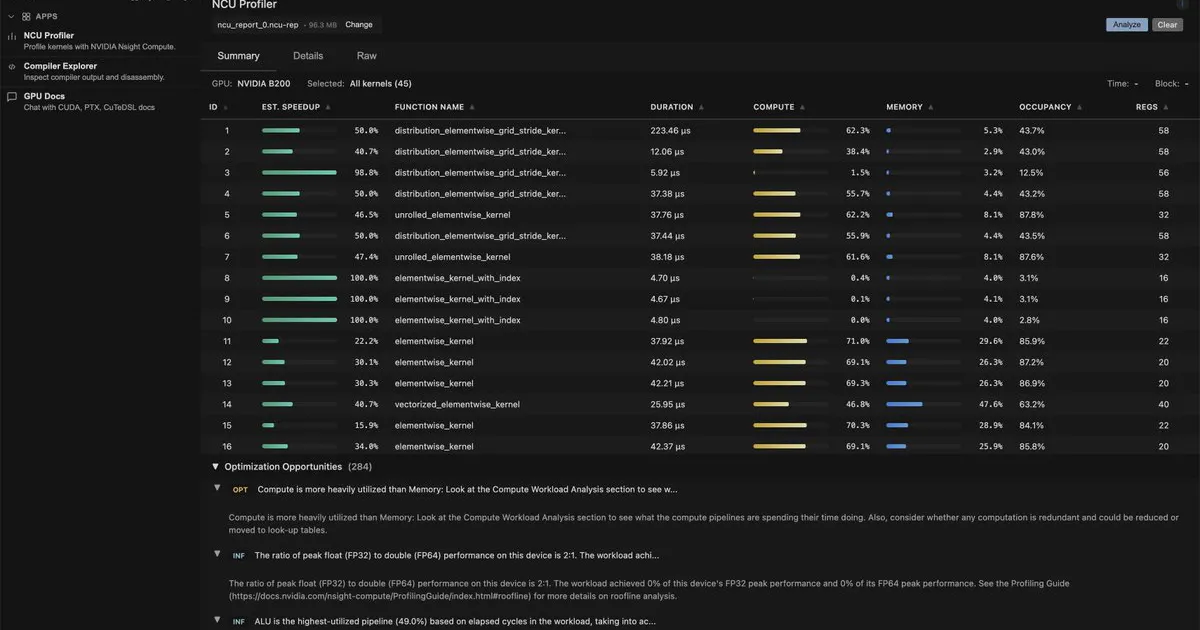Click the Analyze button
Image resolution: width=1200 pixels, height=630 pixels.
pos(1127,25)
